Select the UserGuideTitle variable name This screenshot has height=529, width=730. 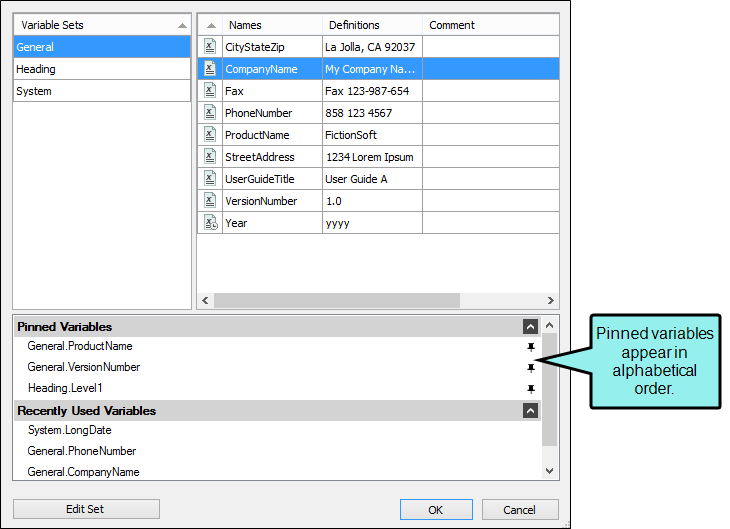260,179
